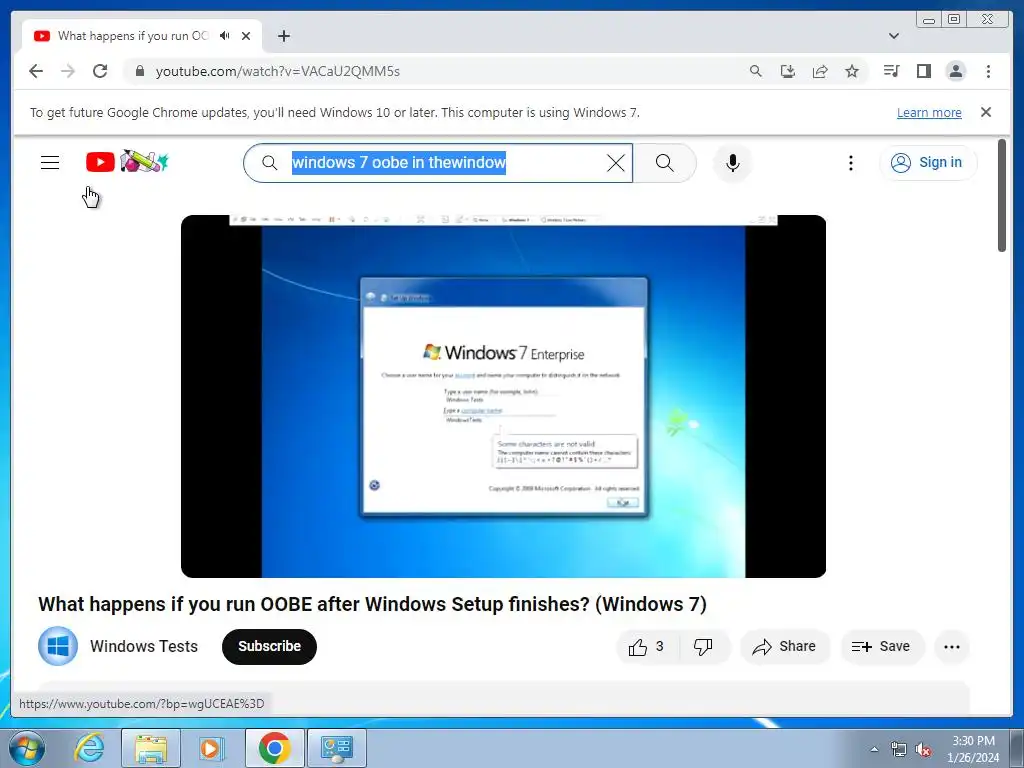Click the browser forward arrow
1024x768 pixels.
click(68, 71)
